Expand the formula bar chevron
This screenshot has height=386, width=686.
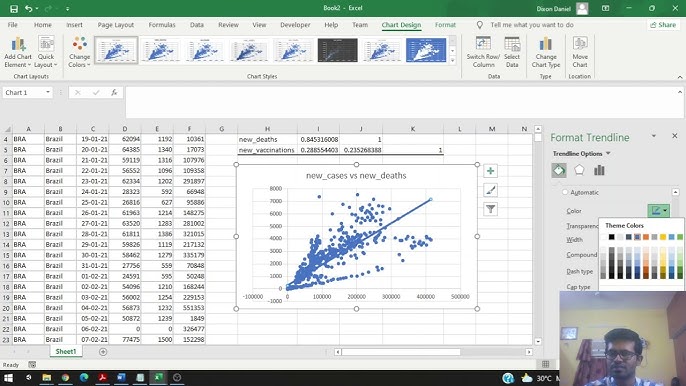(680, 92)
